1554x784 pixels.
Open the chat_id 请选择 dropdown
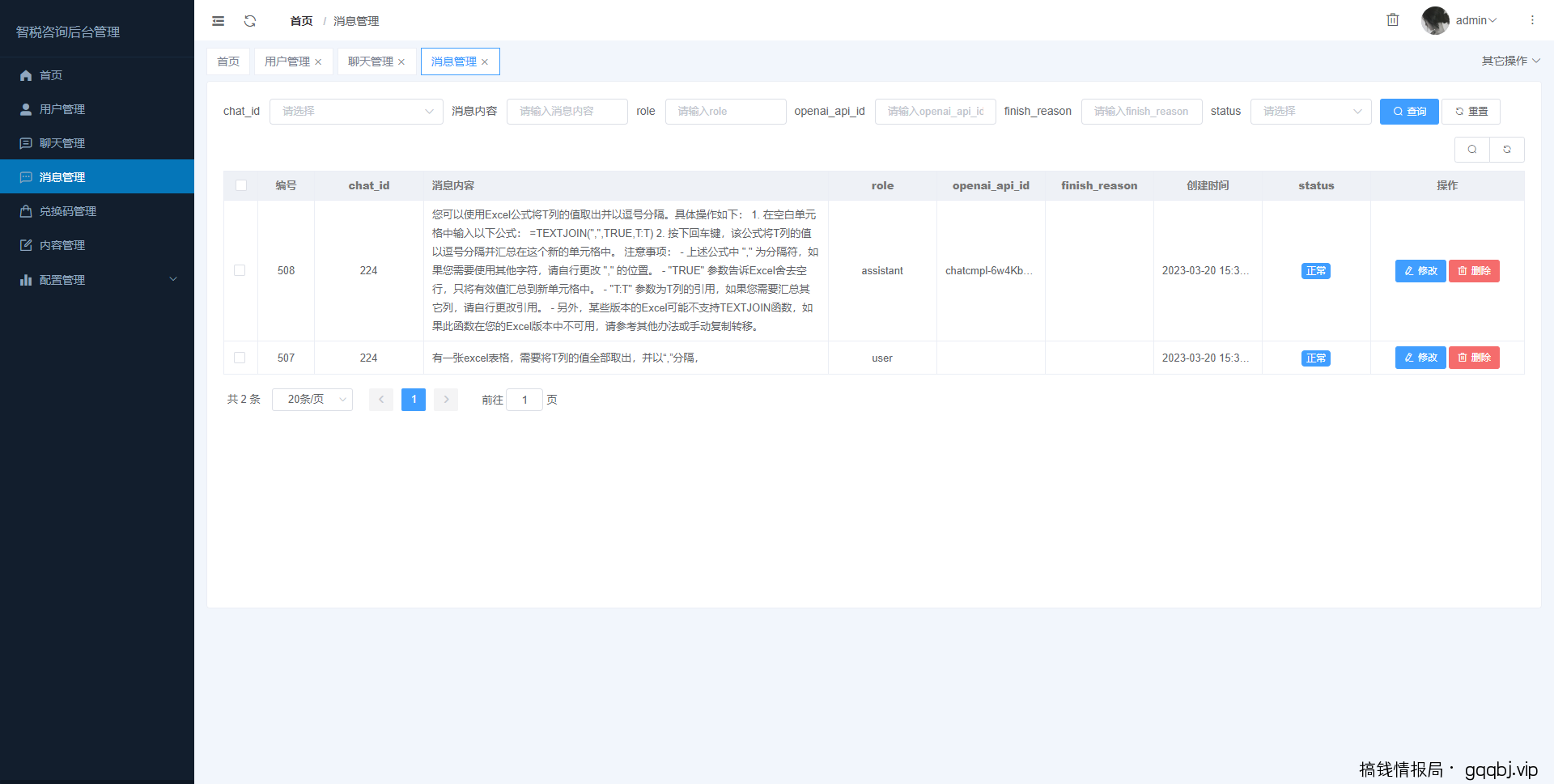(356, 111)
